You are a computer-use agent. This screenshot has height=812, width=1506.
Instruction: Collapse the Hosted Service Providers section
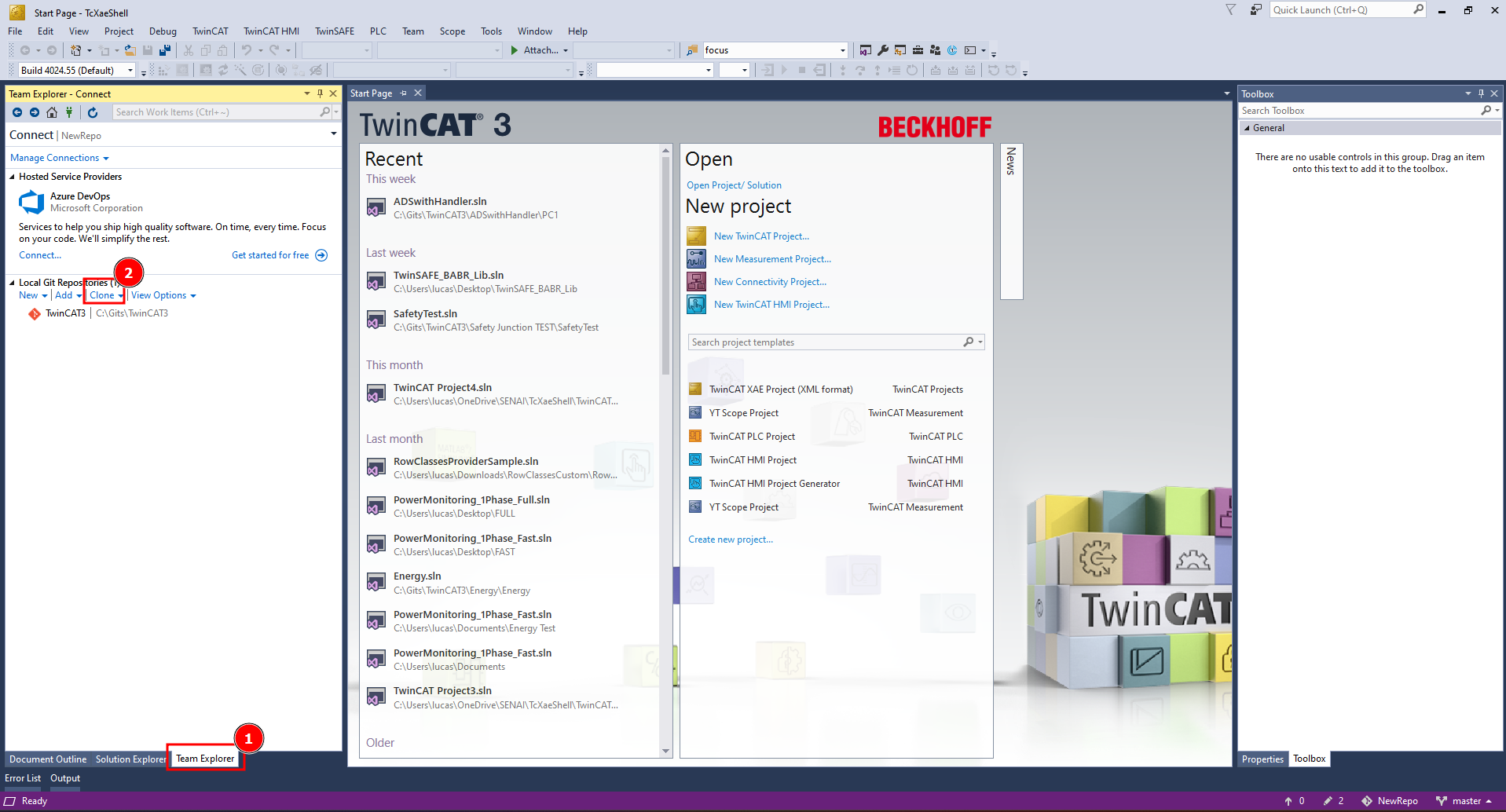(x=13, y=177)
